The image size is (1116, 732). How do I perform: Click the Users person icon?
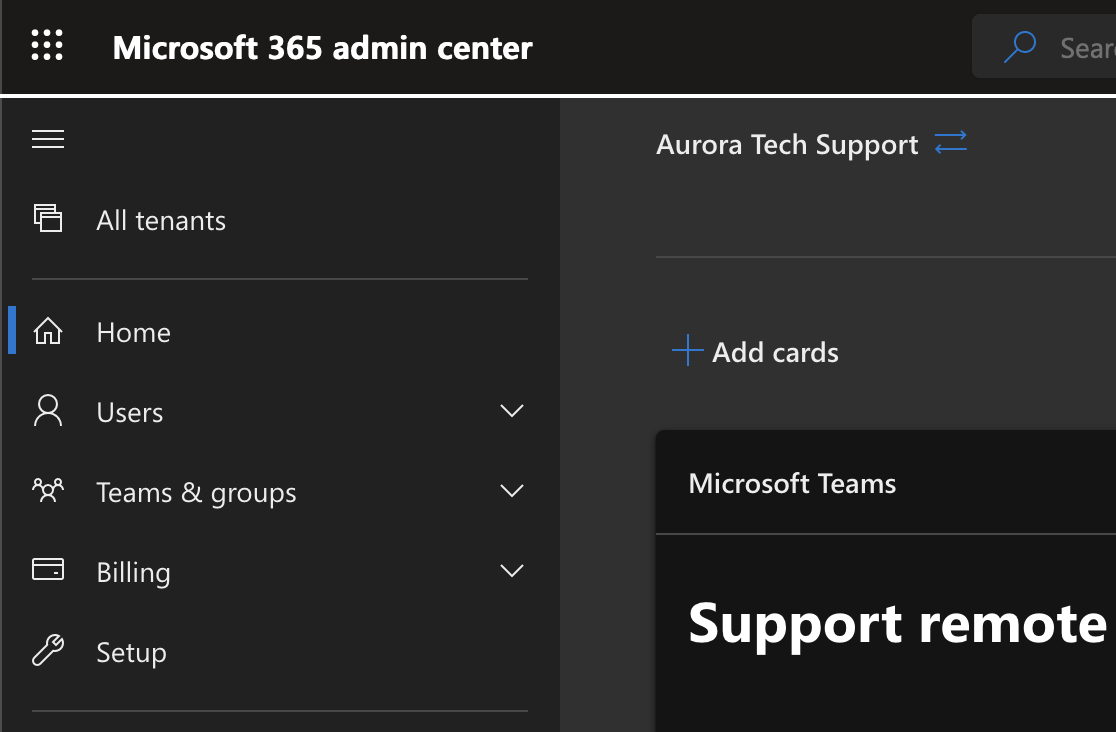(48, 411)
